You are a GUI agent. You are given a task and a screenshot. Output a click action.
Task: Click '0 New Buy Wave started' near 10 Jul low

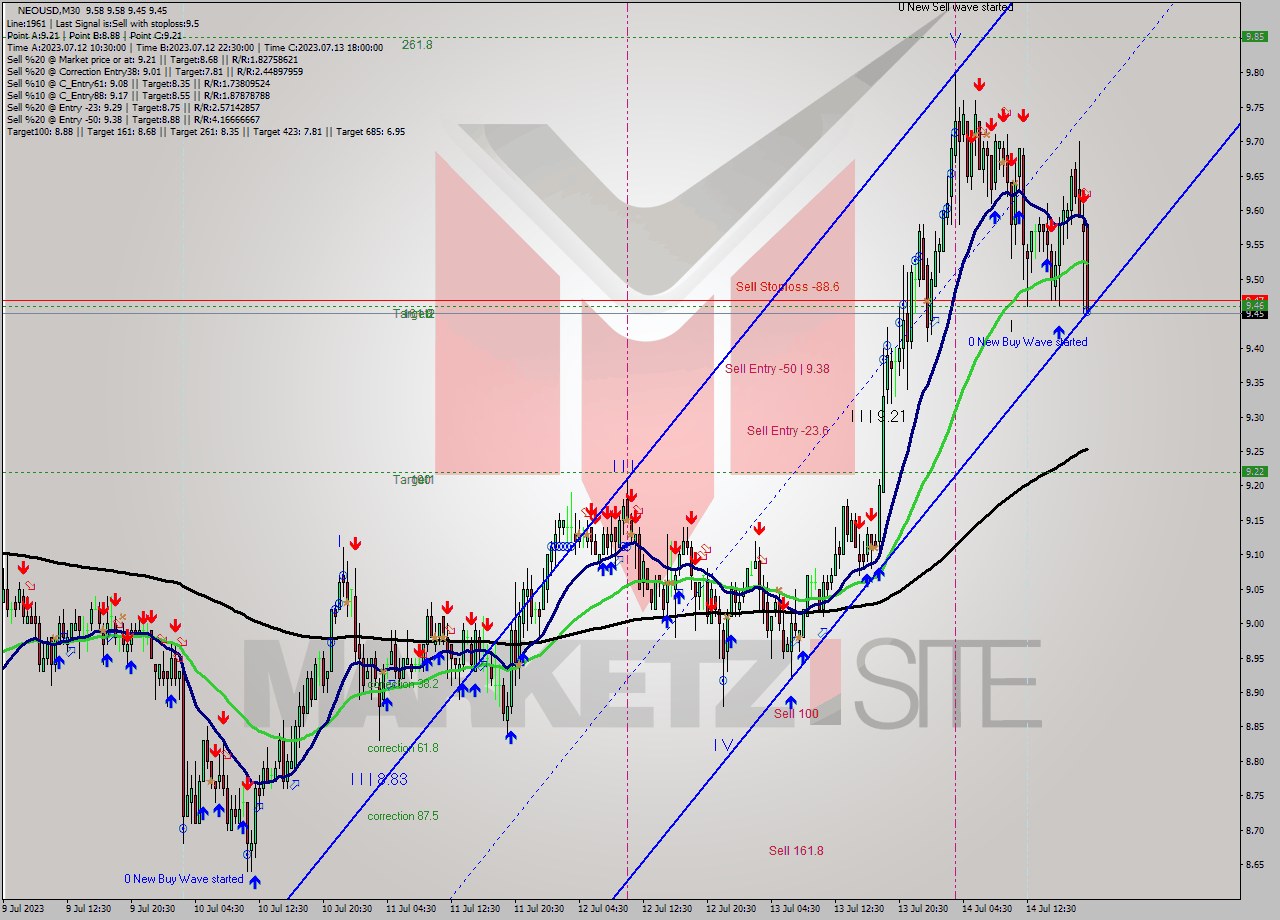[184, 879]
